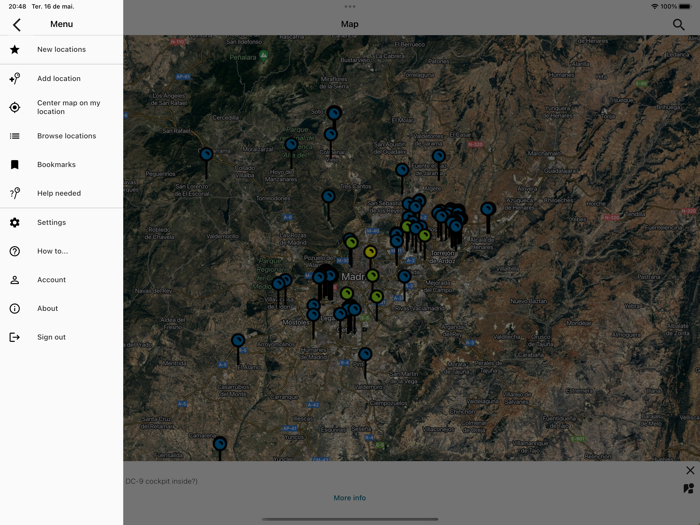Click the add-pin icon next to Add location
Screen dimensions: 700x525
click(x=15, y=79)
